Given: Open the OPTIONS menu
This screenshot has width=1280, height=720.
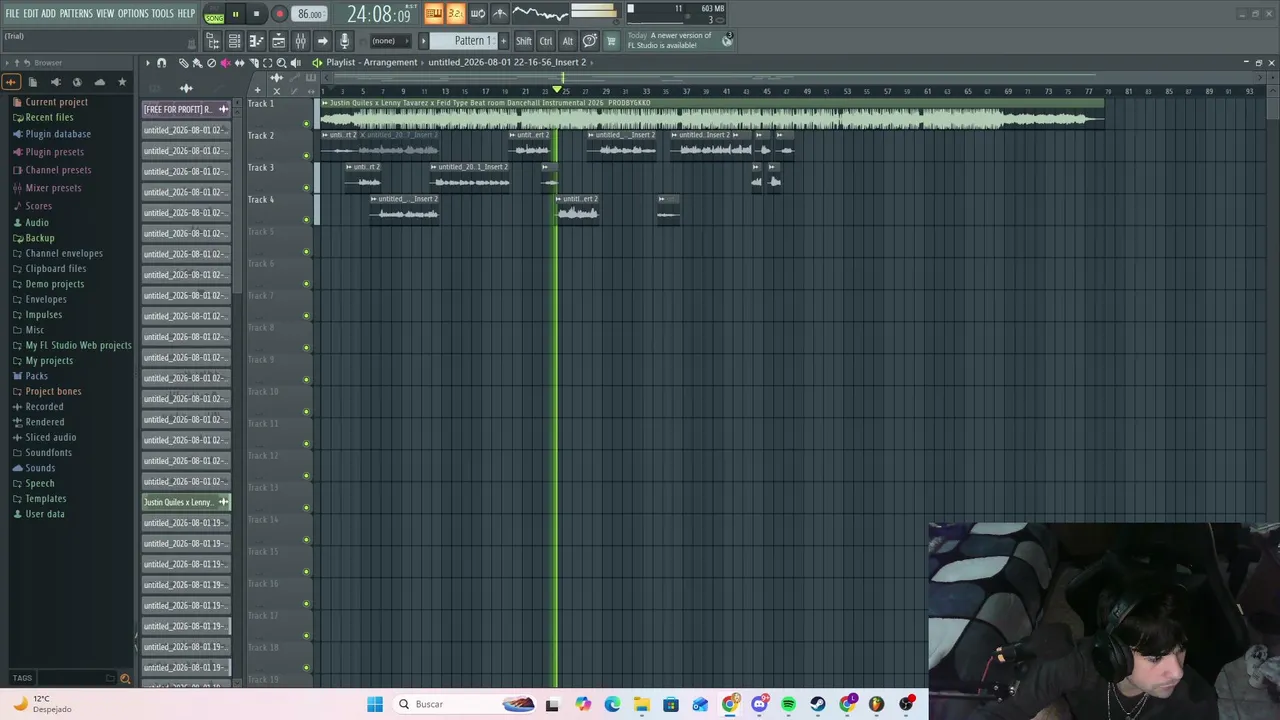Looking at the screenshot, I should (x=133, y=14).
